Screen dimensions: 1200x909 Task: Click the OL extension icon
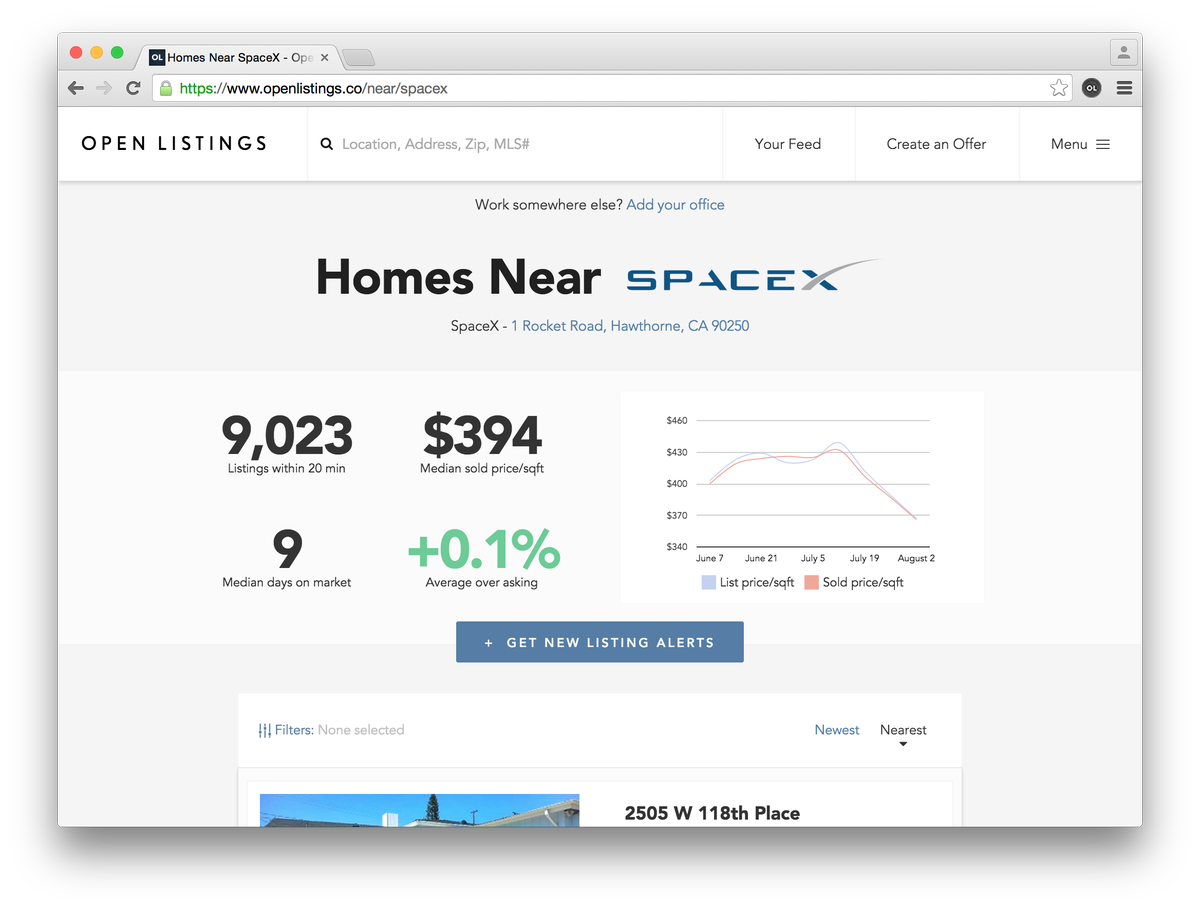pyautogui.click(x=1091, y=88)
